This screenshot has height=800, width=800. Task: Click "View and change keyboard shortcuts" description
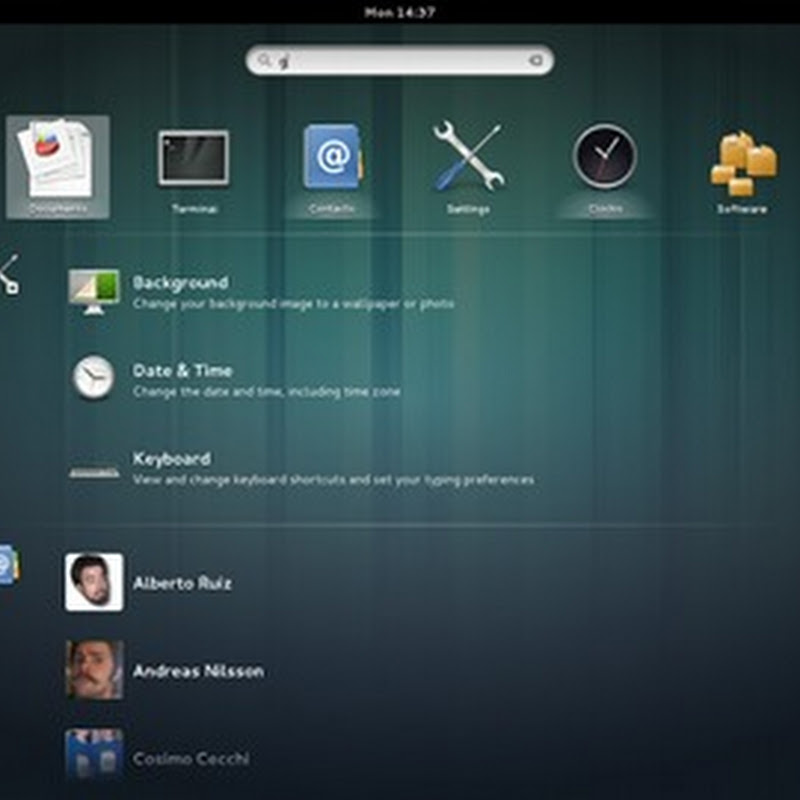pyautogui.click(x=334, y=480)
